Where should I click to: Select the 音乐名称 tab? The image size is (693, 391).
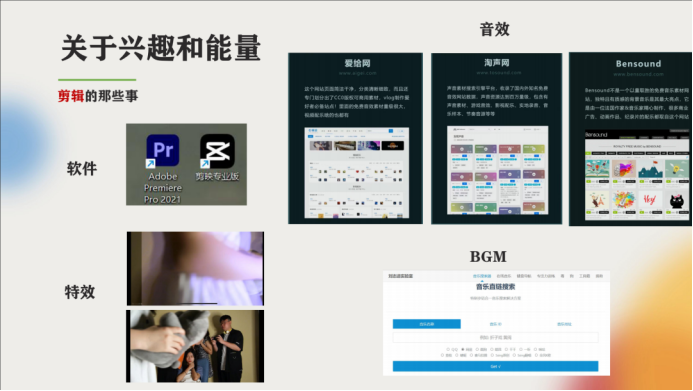(x=426, y=324)
